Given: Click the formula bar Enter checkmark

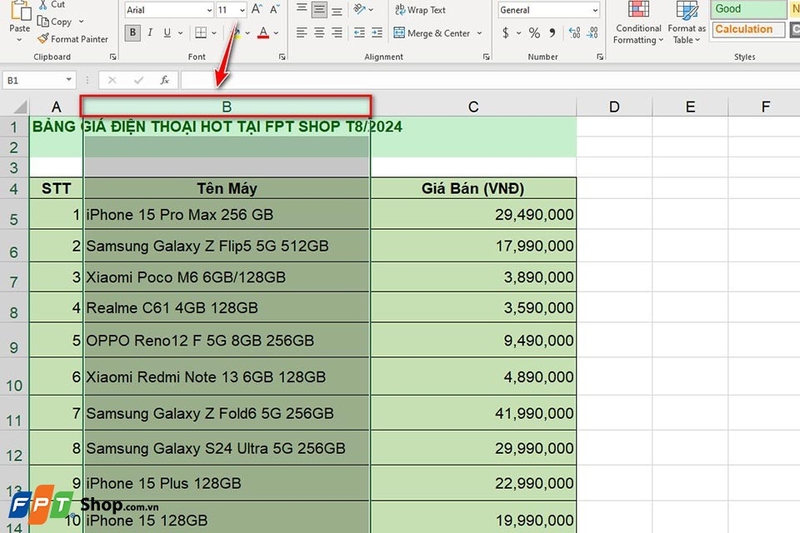Looking at the screenshot, I should coord(138,80).
